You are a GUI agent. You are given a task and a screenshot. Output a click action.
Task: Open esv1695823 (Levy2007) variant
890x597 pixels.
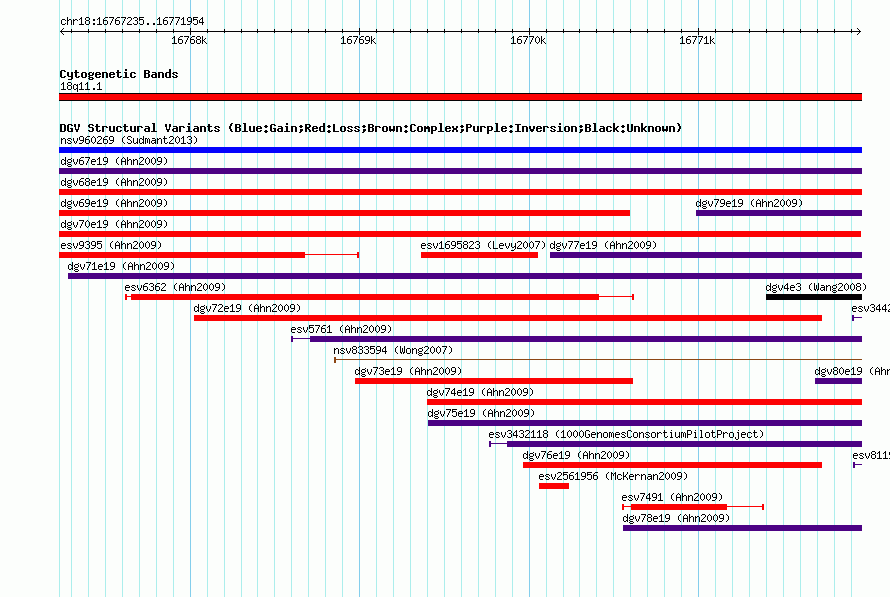(x=483, y=245)
